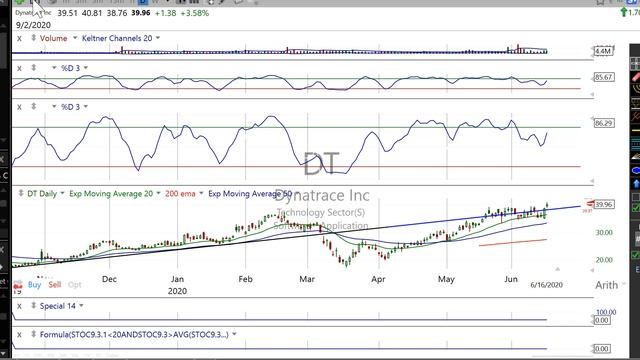The height and width of the screenshot is (360, 640).
Task: Click the move handle beside DT Daily
Action: pyautogui.click(x=20, y=193)
